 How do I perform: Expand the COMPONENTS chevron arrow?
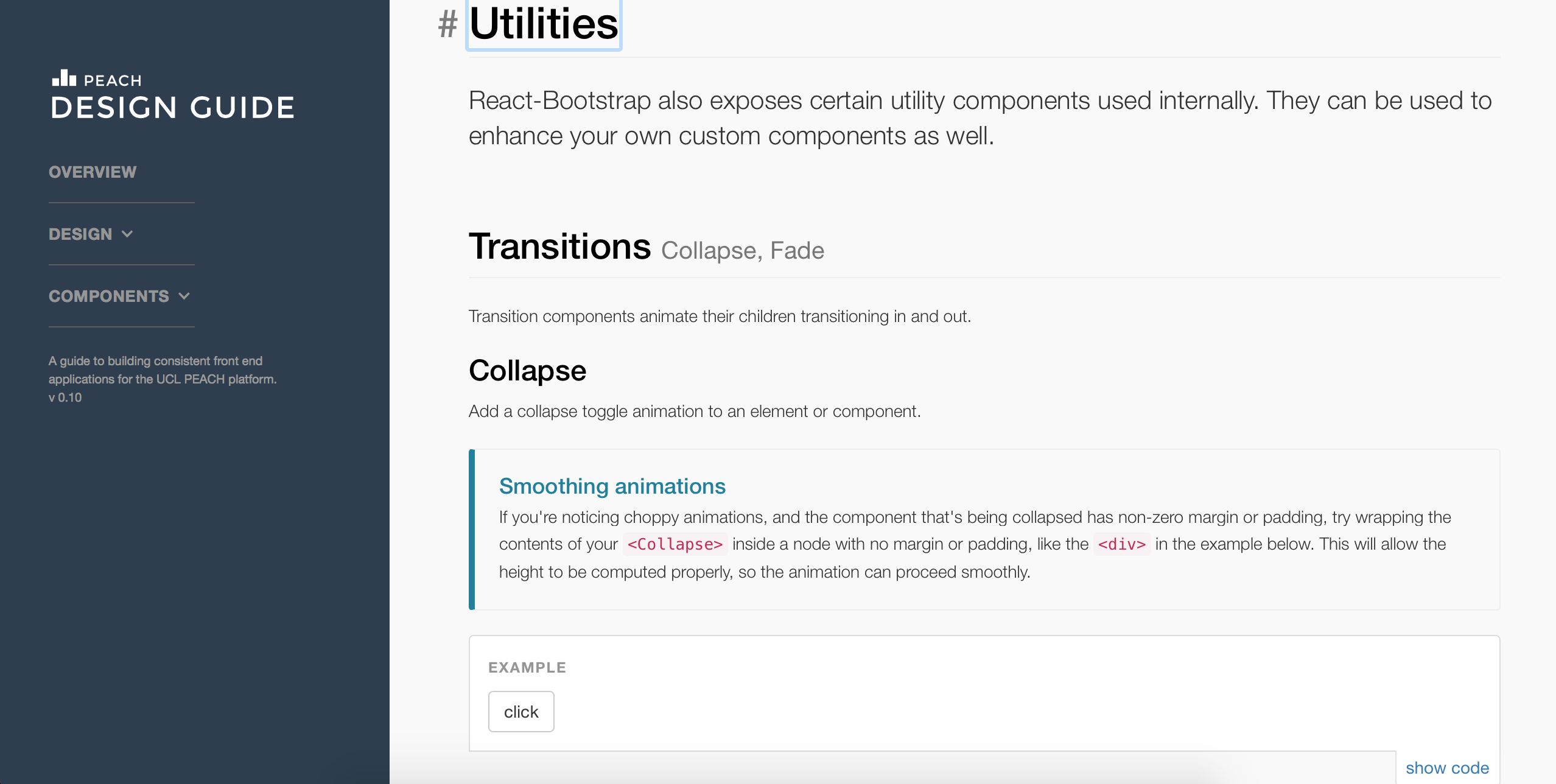184,296
